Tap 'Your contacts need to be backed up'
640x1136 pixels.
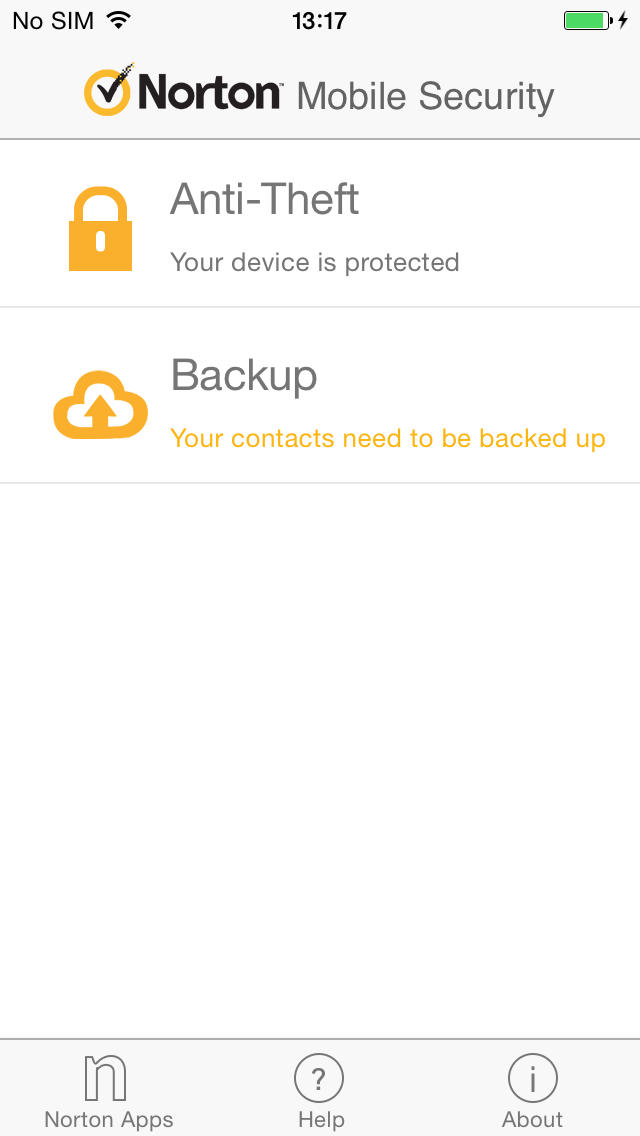pos(388,439)
